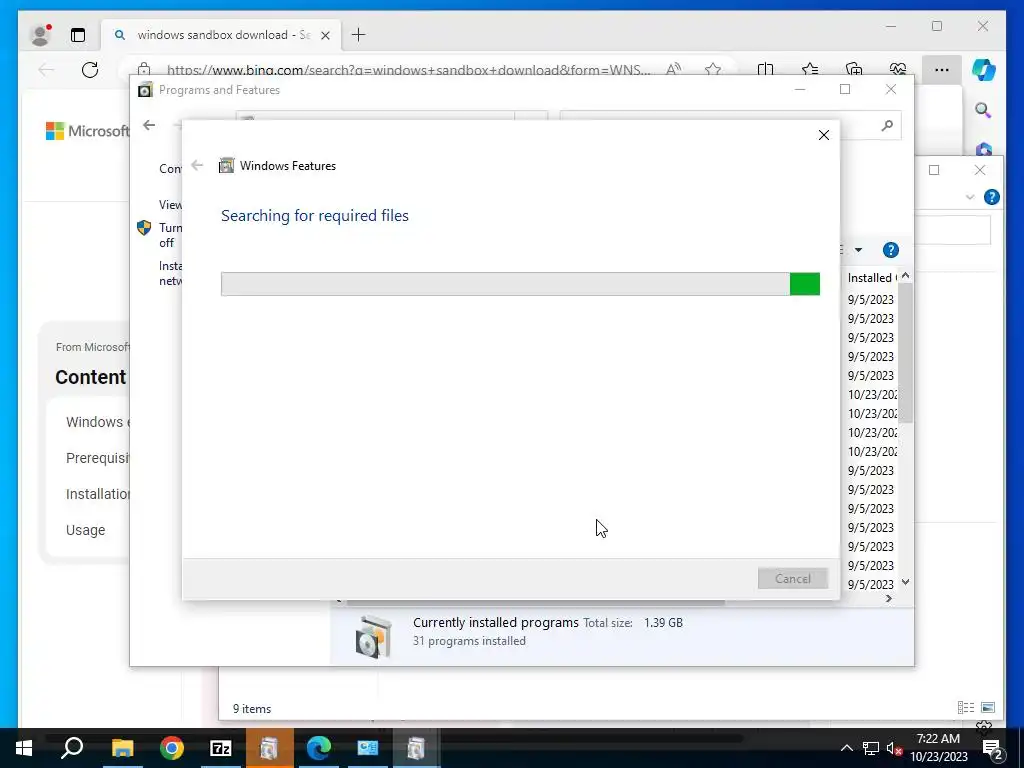Screen dimensions: 1024x768
Task: Open Prerequisites link in Content panel
Action: (97, 458)
